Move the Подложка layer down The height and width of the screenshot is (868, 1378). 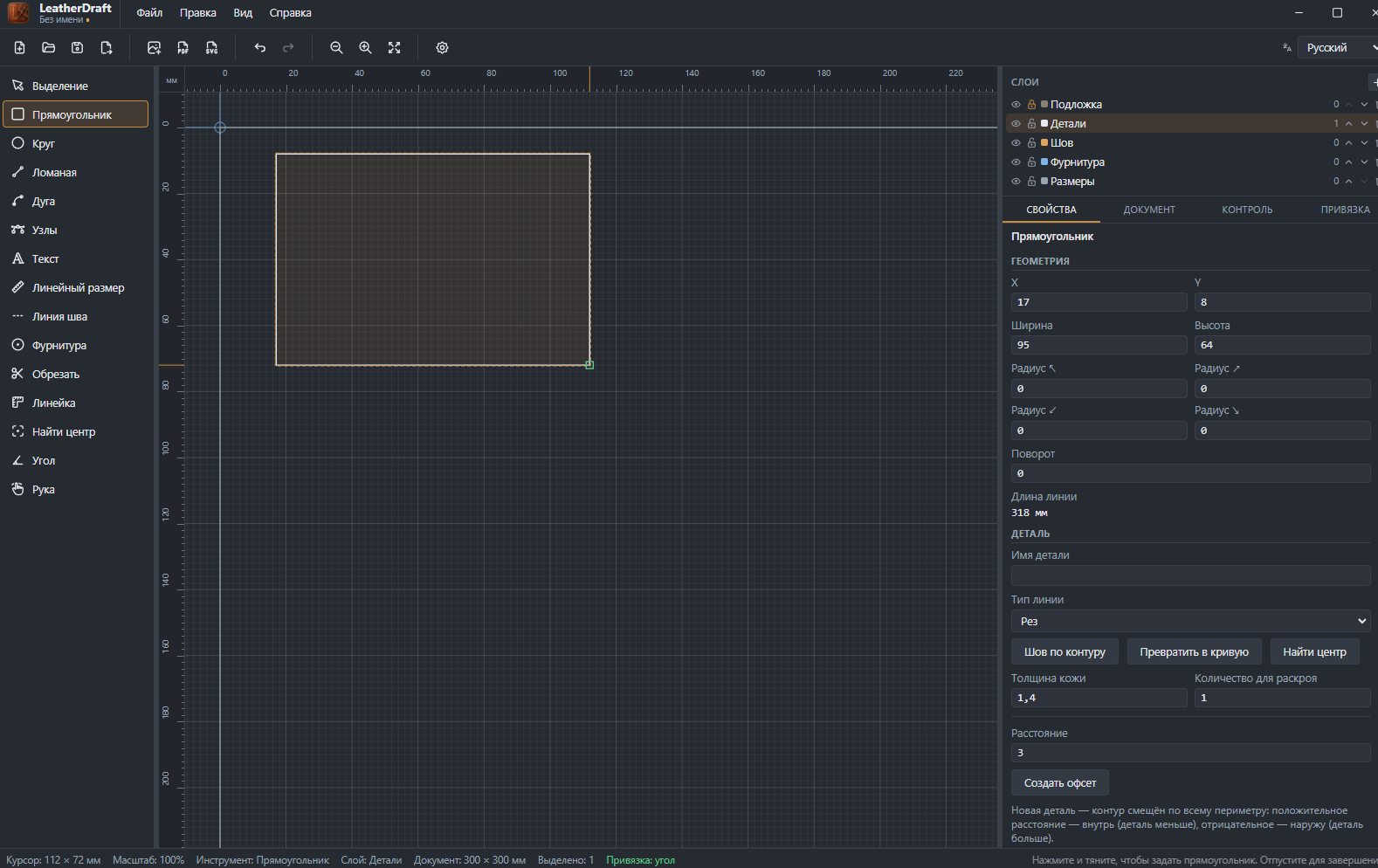pyautogui.click(x=1364, y=105)
